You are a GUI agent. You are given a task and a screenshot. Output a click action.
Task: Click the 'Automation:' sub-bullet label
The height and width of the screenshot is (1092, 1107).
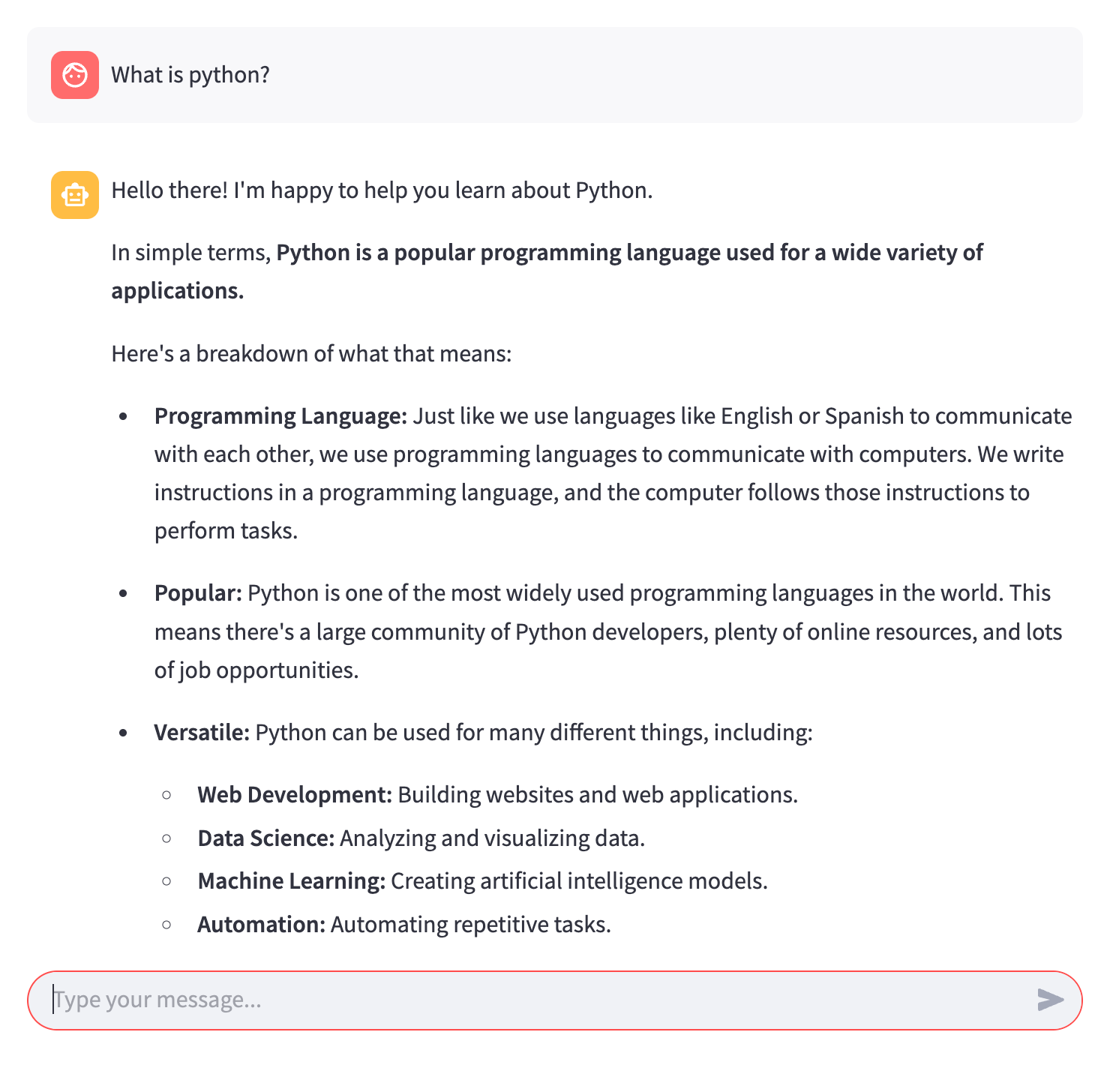click(262, 925)
